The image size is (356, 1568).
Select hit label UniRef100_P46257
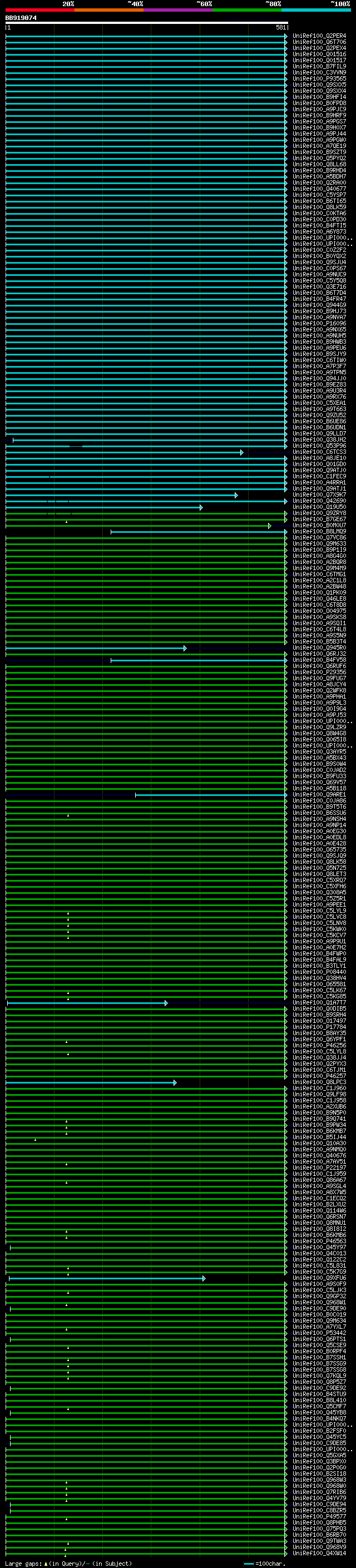click(319, 1076)
